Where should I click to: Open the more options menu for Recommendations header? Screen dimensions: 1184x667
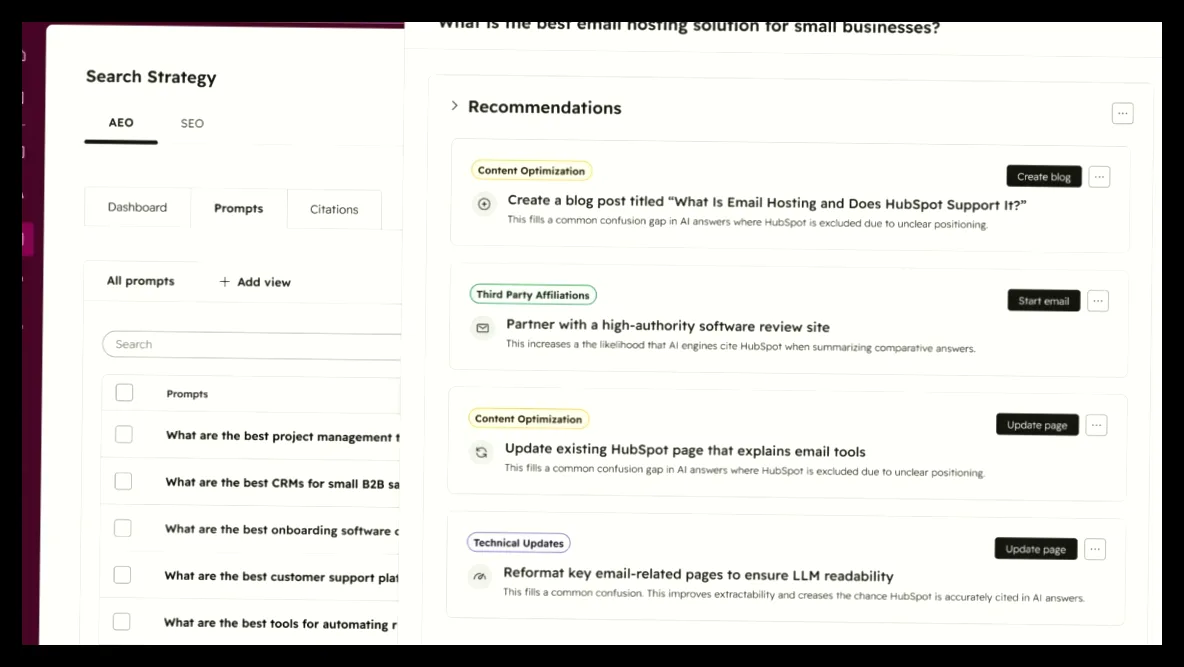point(1123,113)
